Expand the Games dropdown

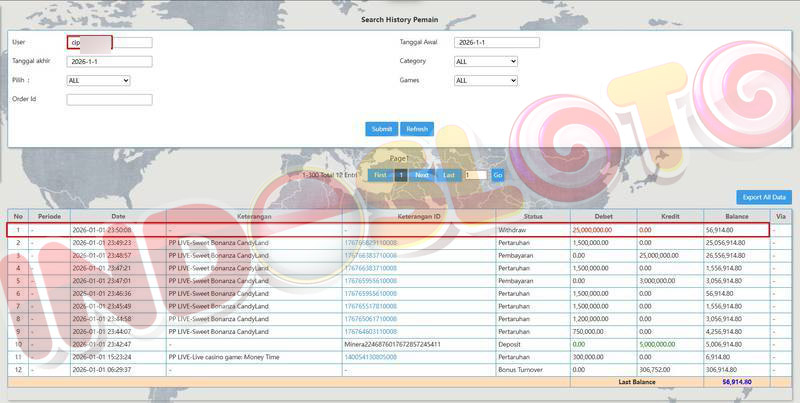[x=485, y=80]
